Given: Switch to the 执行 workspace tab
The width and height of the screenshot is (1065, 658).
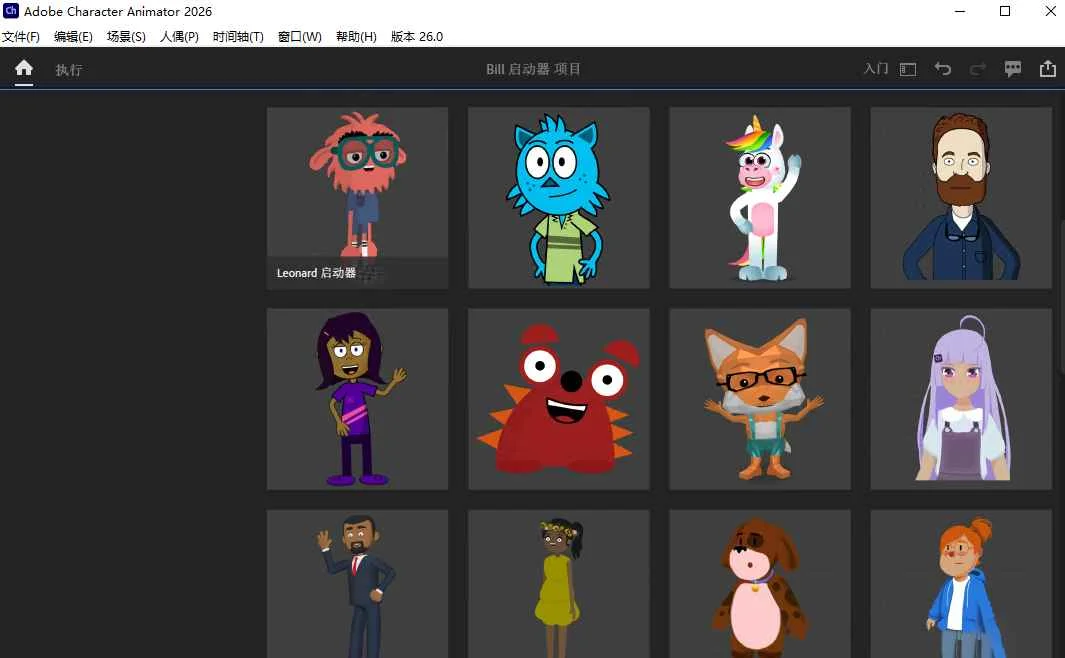Looking at the screenshot, I should point(69,69).
